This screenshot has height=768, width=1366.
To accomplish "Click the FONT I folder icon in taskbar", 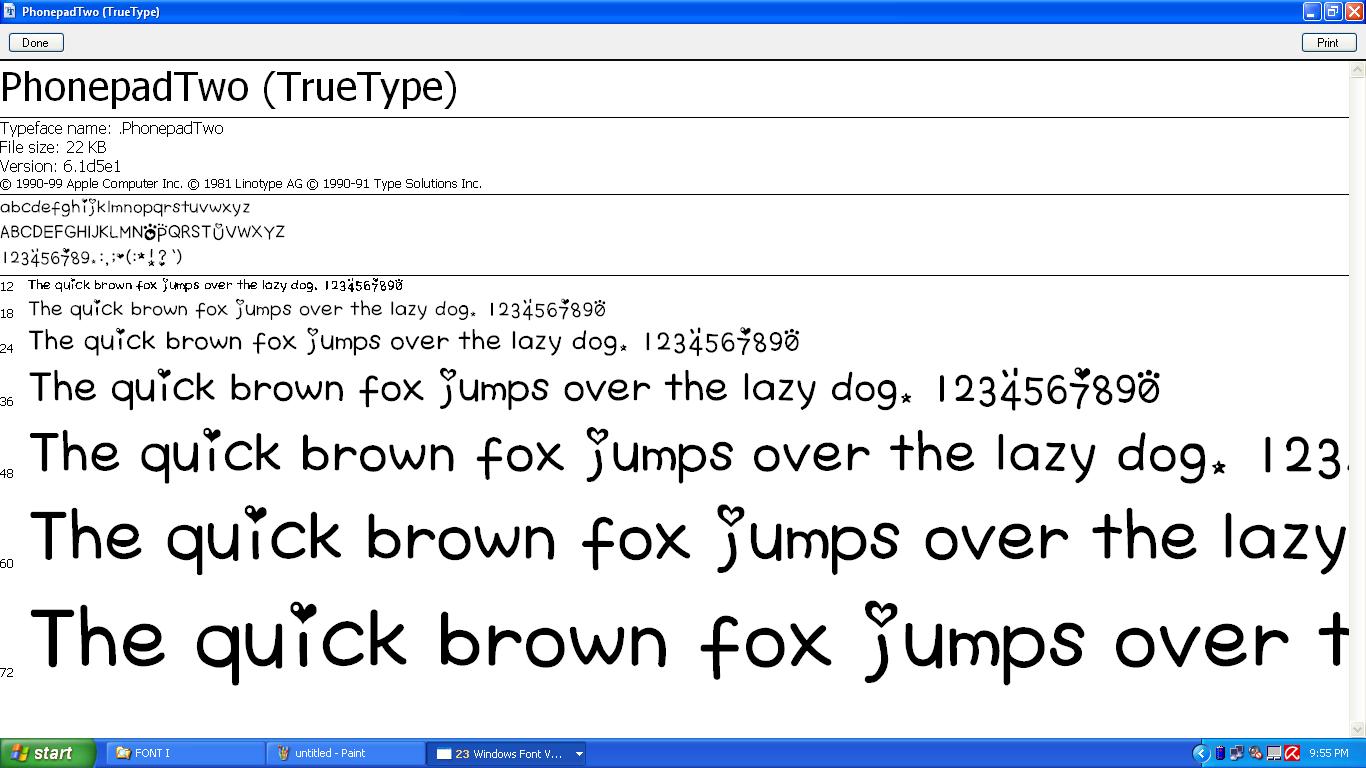I will (x=122, y=753).
